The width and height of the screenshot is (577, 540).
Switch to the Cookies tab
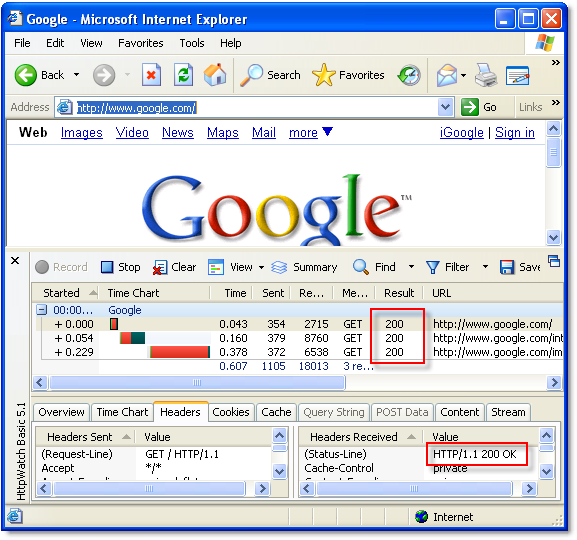tap(231, 412)
